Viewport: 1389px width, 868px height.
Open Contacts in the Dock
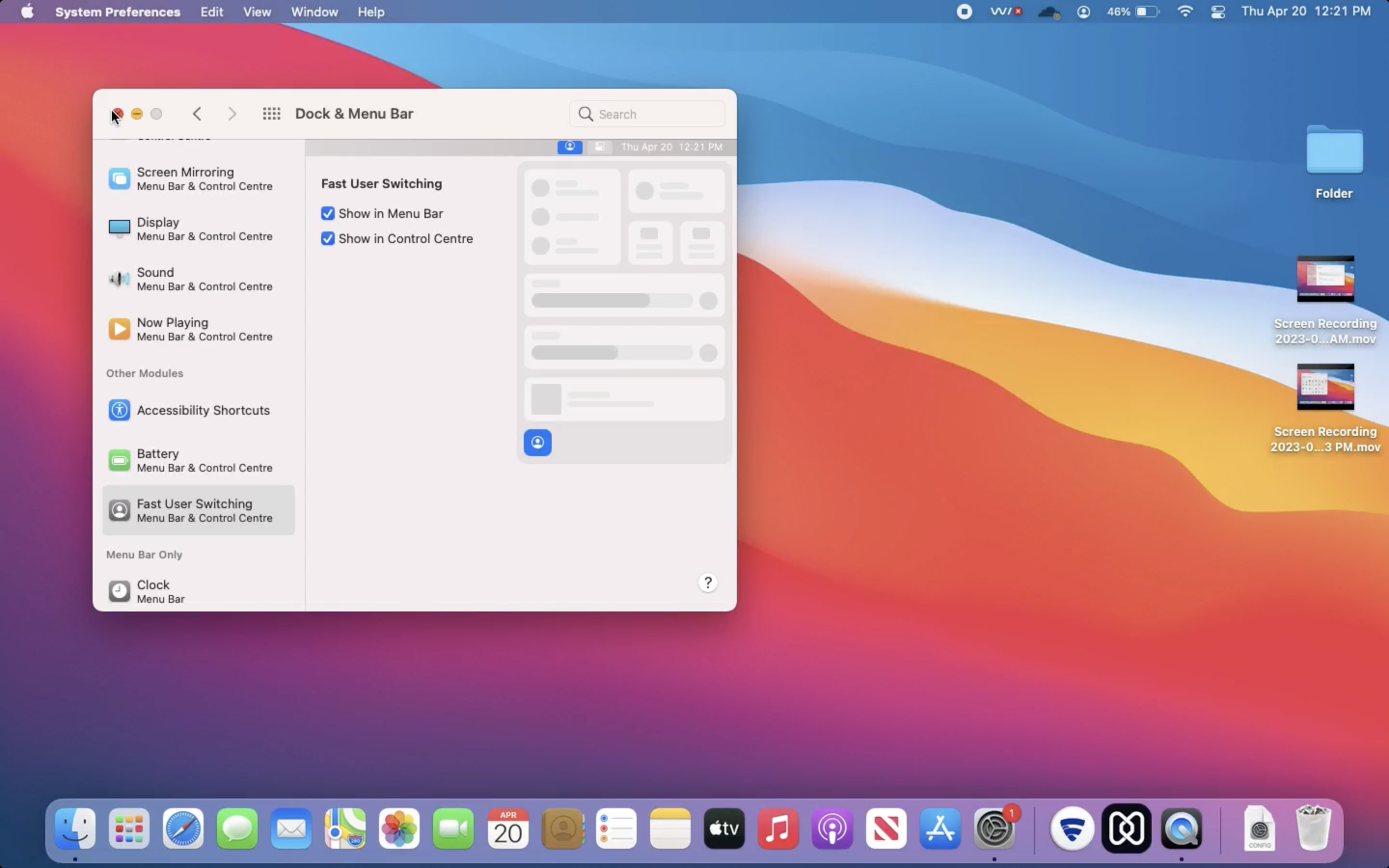click(x=562, y=828)
